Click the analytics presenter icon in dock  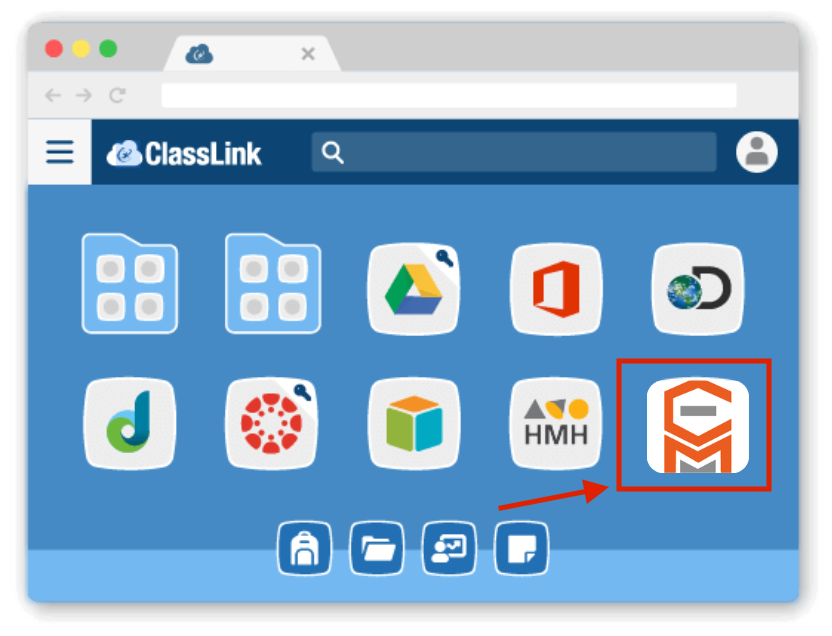(449, 548)
